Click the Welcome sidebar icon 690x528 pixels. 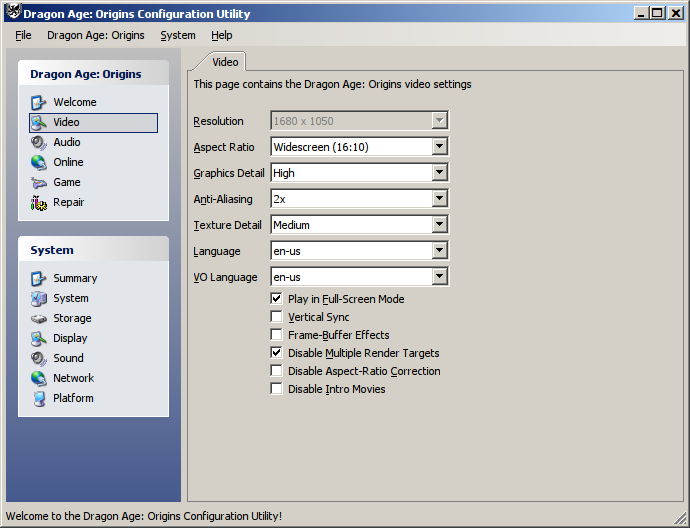tap(39, 103)
